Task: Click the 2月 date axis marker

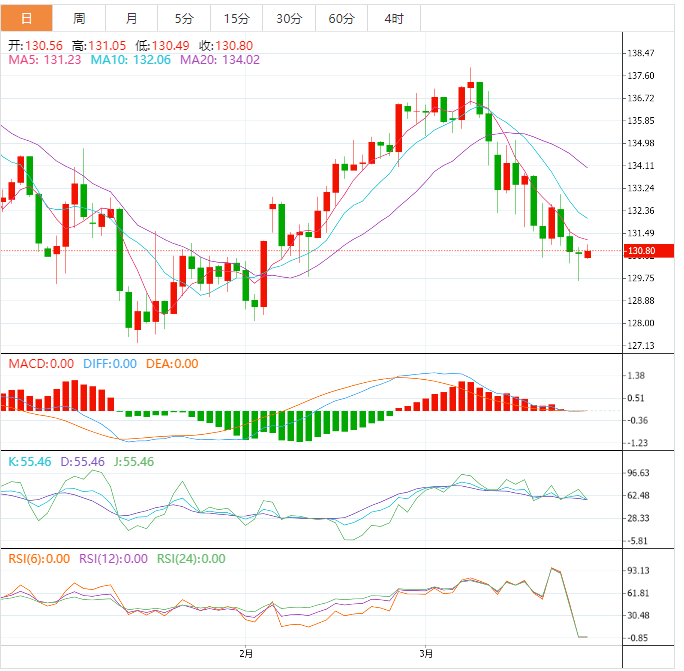Action: coord(246,653)
